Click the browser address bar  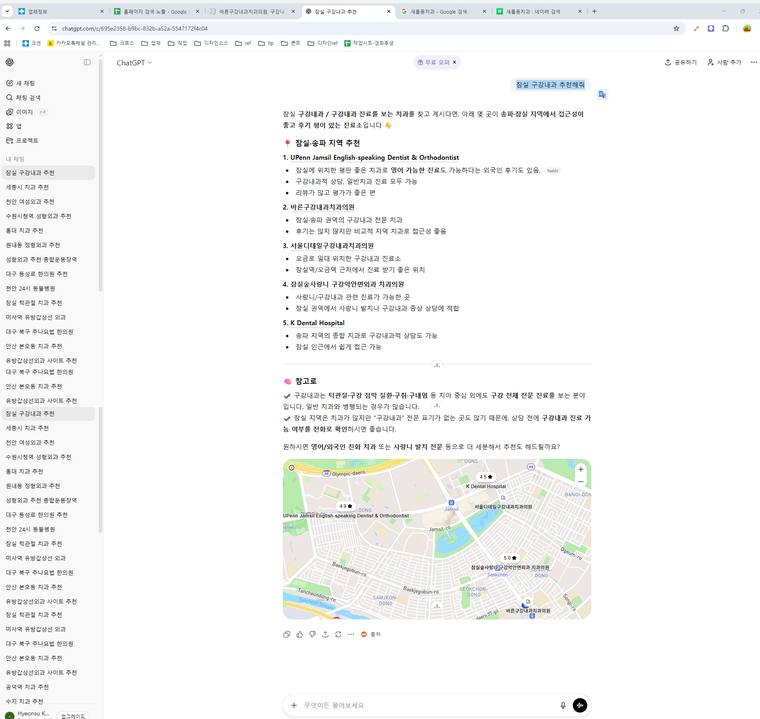[364, 29]
